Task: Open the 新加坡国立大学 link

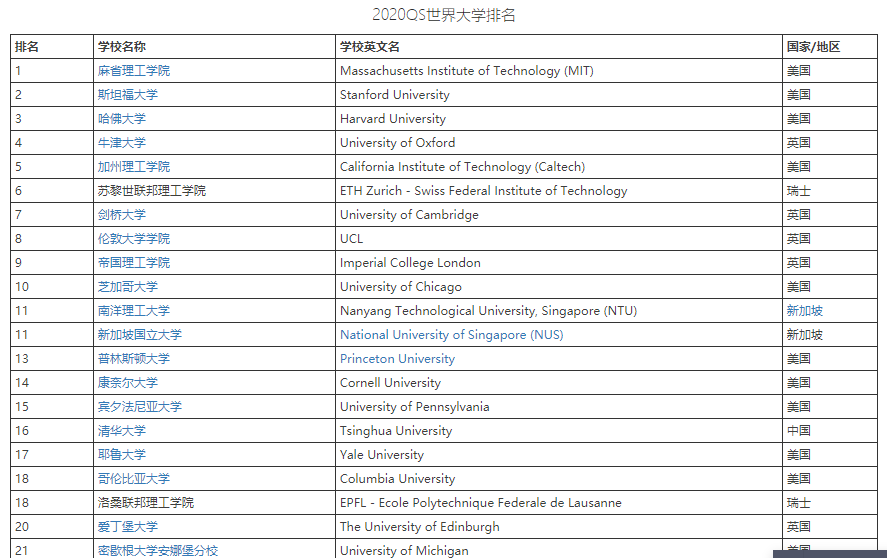Action: coord(140,334)
